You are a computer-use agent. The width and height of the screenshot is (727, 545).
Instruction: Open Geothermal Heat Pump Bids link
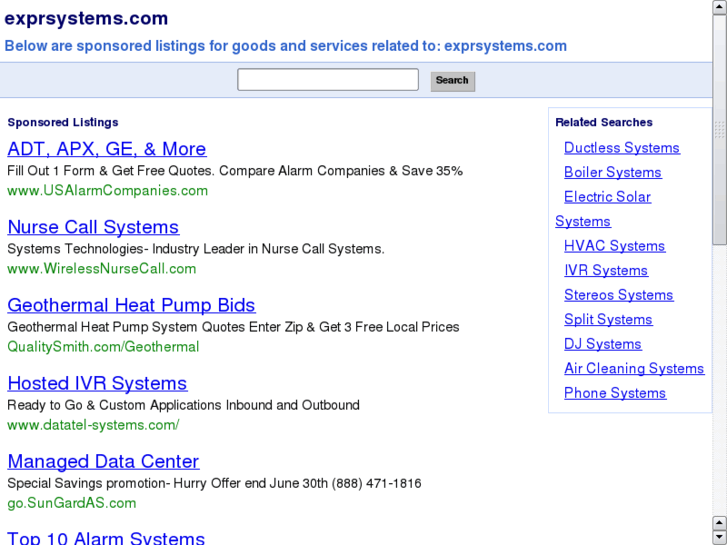point(131,305)
